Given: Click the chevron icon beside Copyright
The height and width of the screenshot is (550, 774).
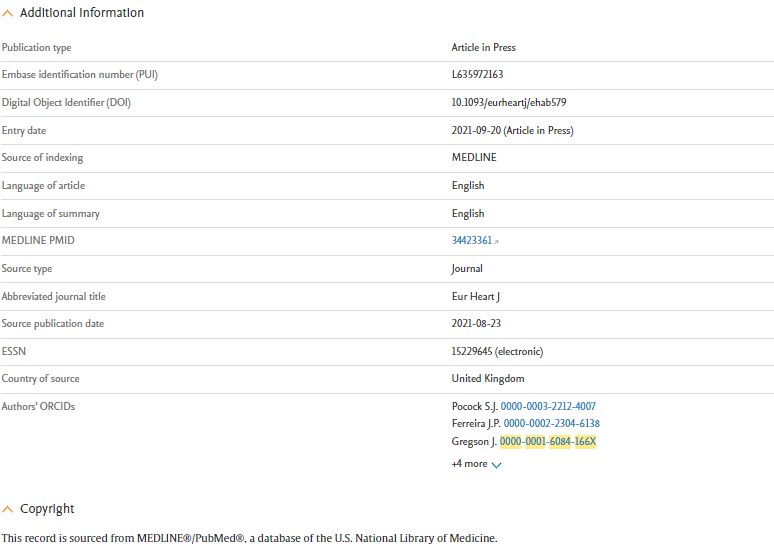Looking at the screenshot, I should point(8,509).
